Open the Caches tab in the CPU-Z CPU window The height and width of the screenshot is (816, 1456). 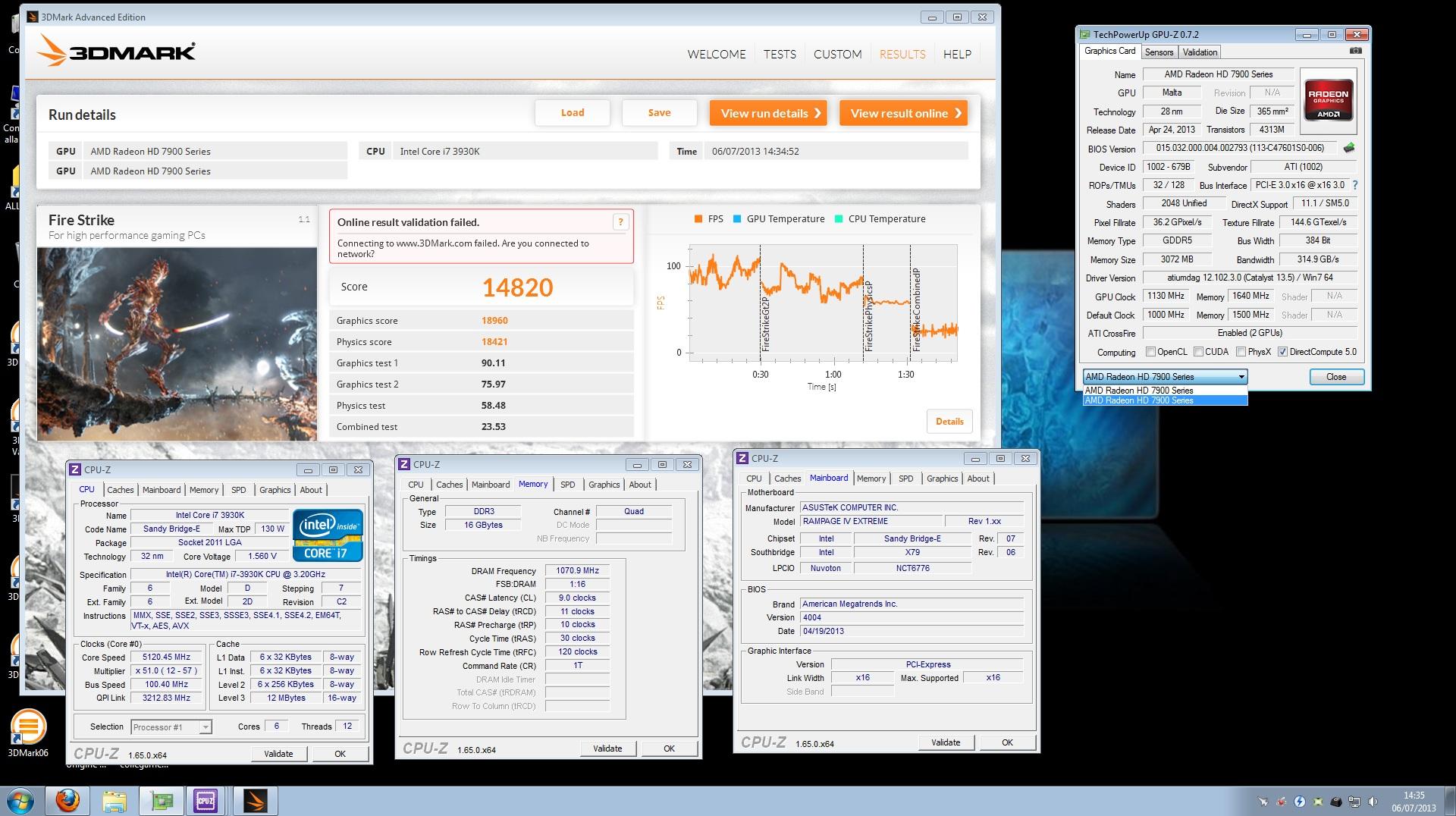(x=120, y=490)
